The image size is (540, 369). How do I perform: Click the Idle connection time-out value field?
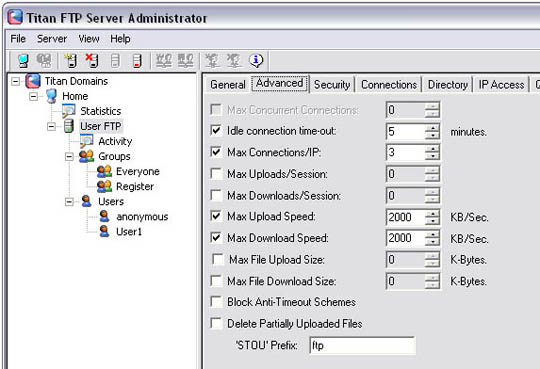coord(405,131)
